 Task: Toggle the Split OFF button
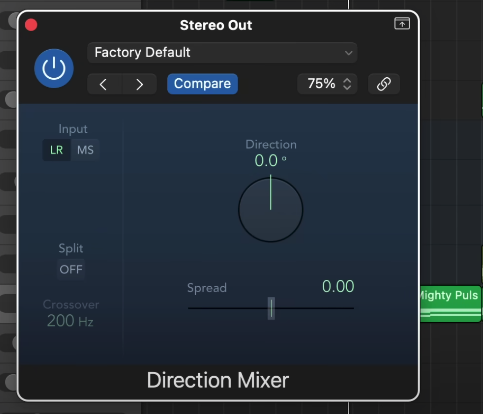coord(71,269)
